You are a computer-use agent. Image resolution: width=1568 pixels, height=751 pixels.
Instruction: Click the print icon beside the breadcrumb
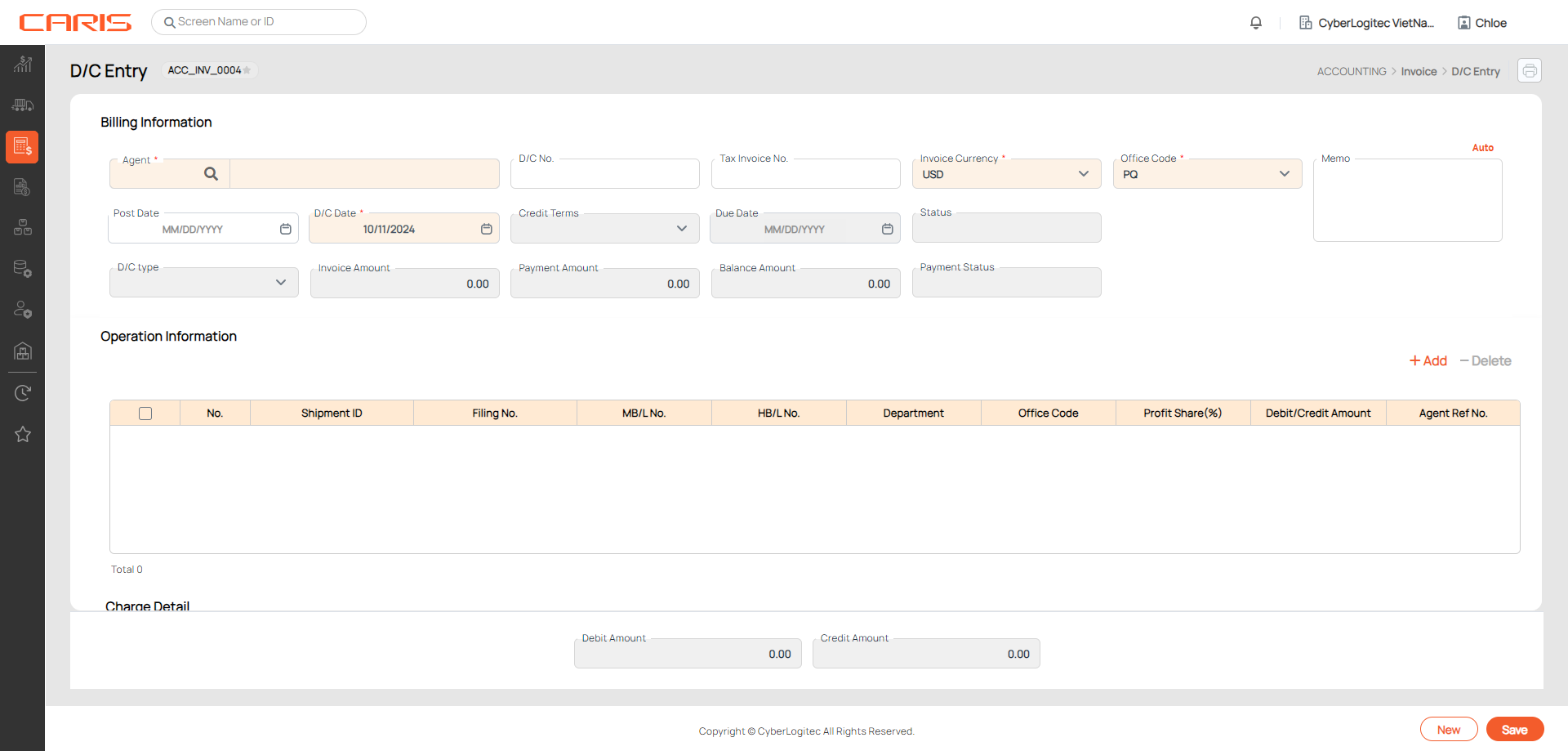[x=1530, y=71]
